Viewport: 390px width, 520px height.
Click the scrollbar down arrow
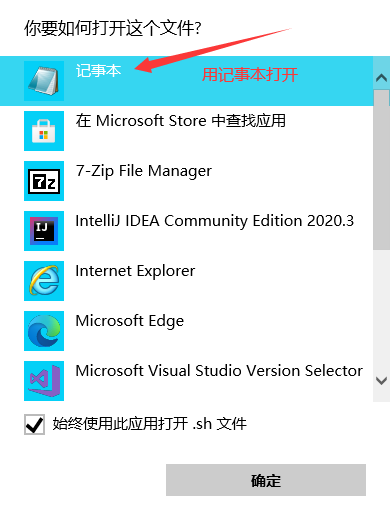pos(381,381)
